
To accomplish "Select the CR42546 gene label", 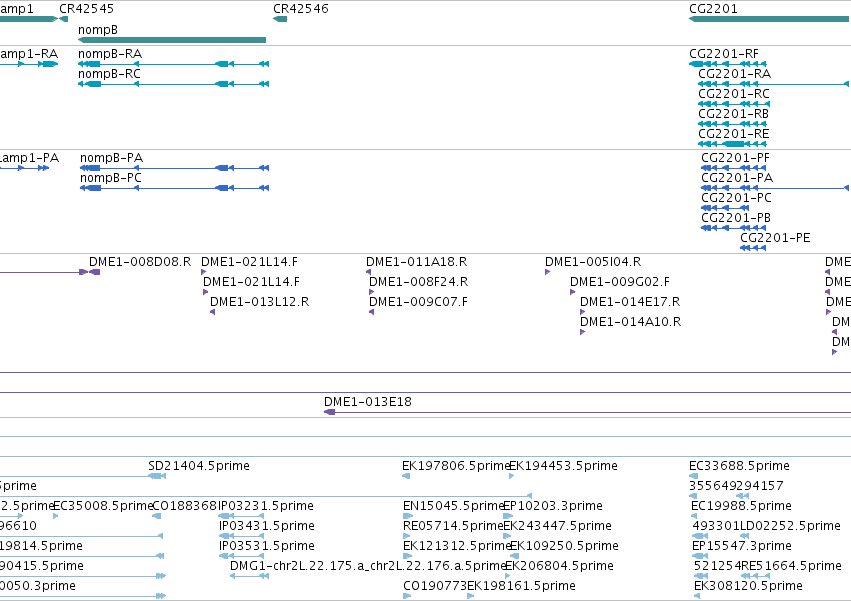I will click(301, 9).
